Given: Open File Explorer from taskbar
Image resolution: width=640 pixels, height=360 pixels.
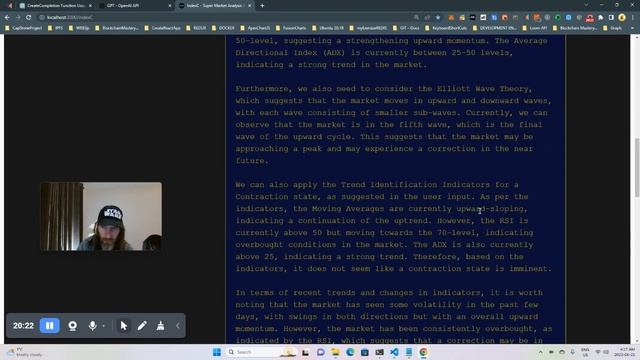Looking at the screenshot, I should coord(335,352).
